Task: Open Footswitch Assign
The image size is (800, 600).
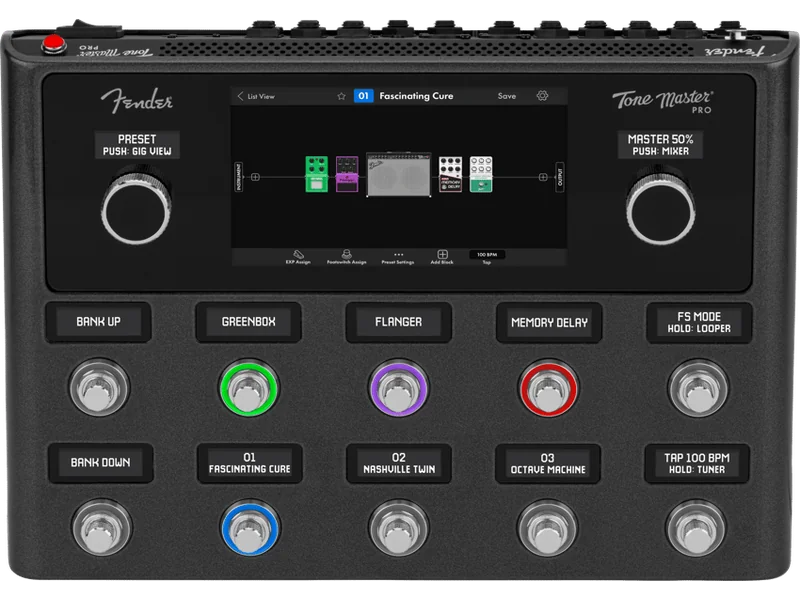Action: coord(346,257)
